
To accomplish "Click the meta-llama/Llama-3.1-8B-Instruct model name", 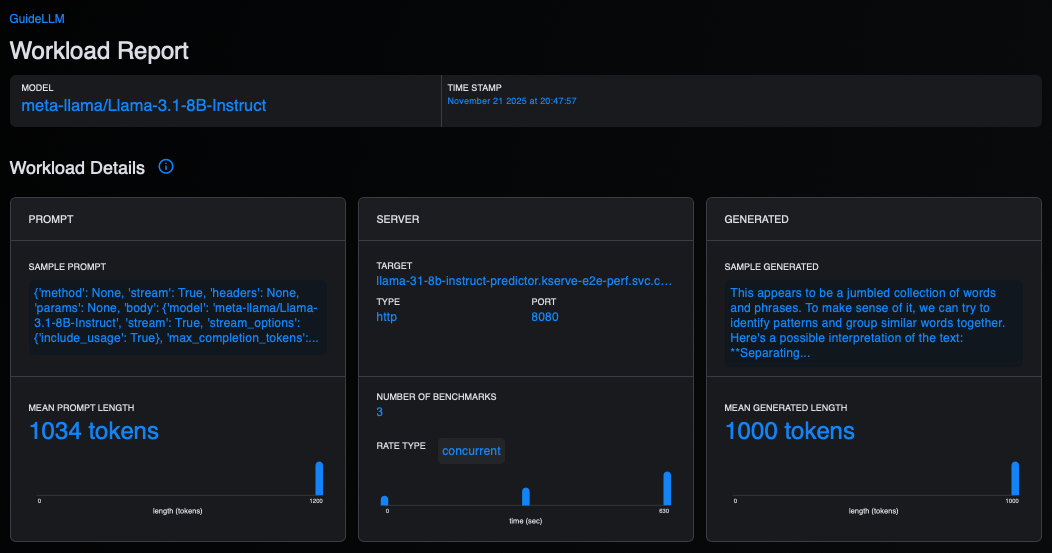I will click(x=144, y=105).
